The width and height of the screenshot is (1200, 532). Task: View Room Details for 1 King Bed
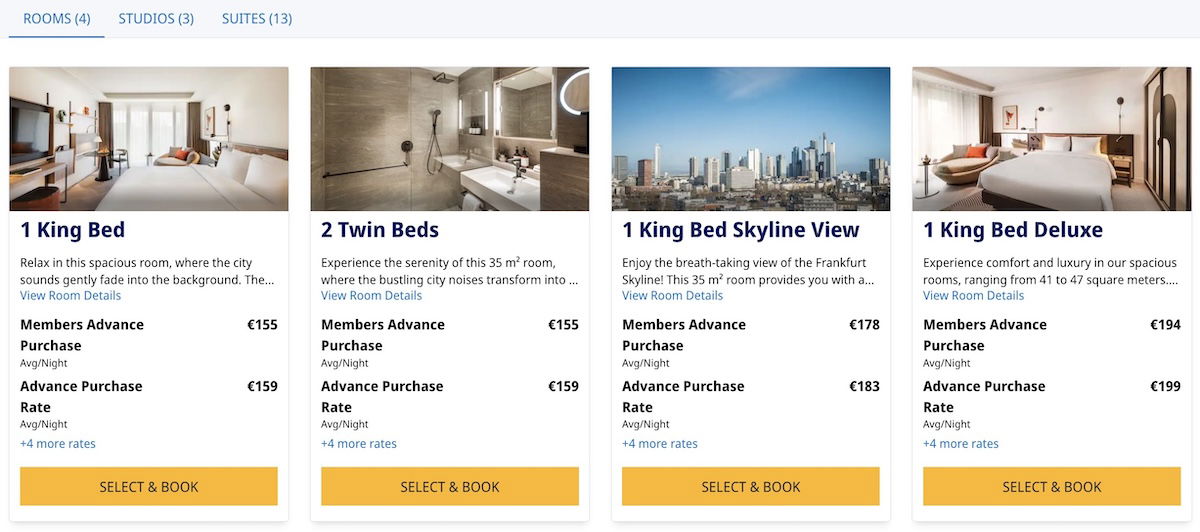71,296
